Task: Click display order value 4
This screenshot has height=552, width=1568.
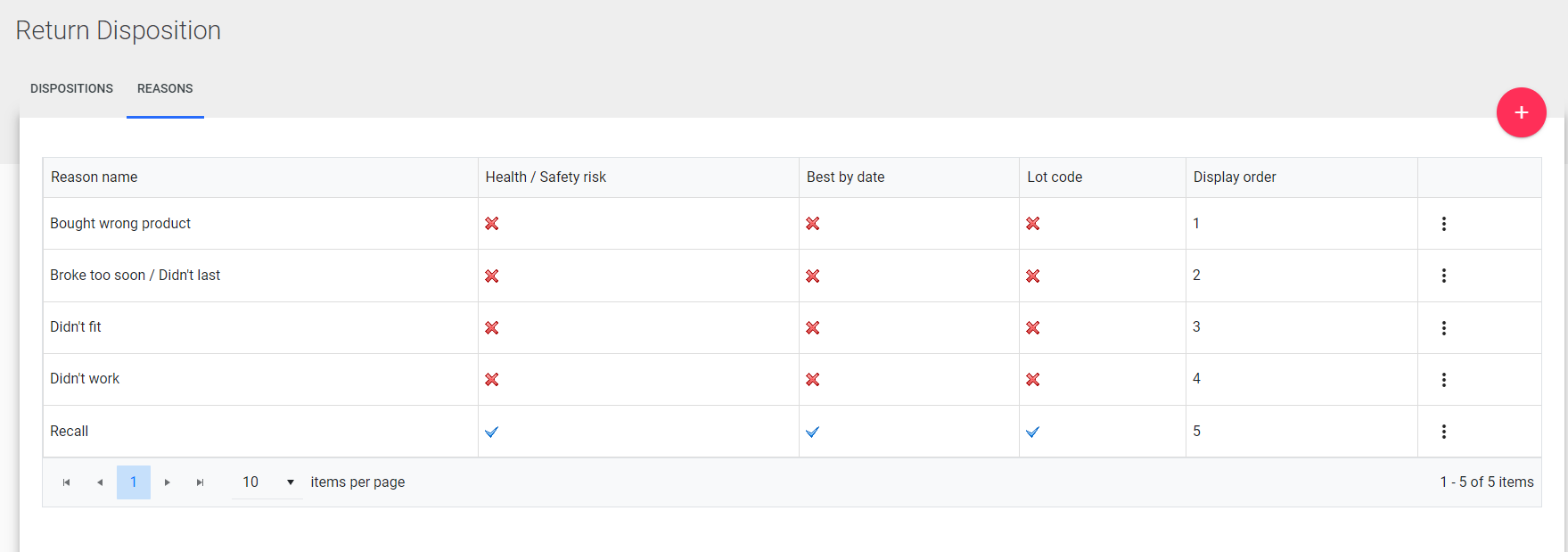Action: pos(1196,379)
